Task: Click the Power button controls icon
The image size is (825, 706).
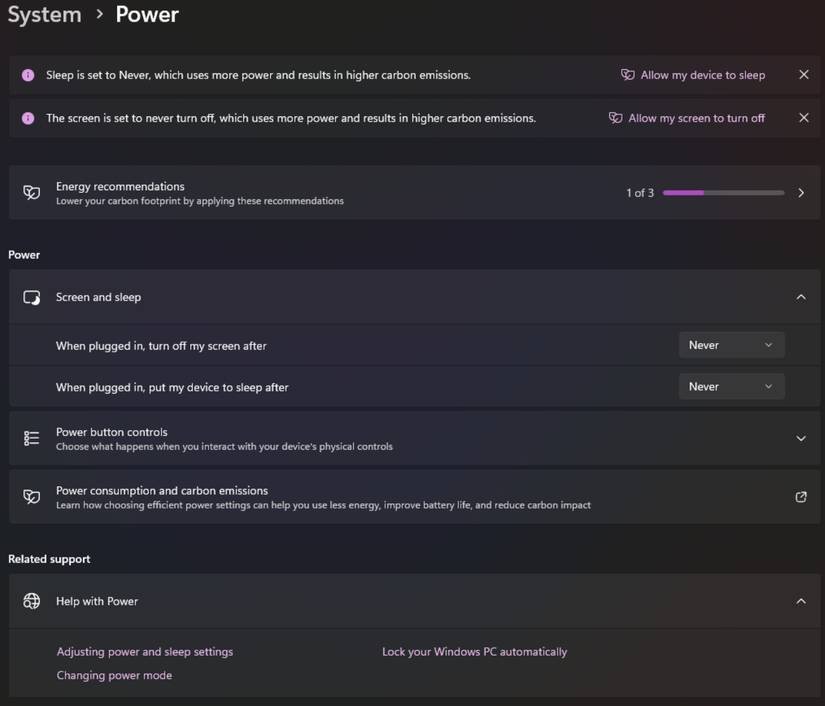Action: coord(32,438)
